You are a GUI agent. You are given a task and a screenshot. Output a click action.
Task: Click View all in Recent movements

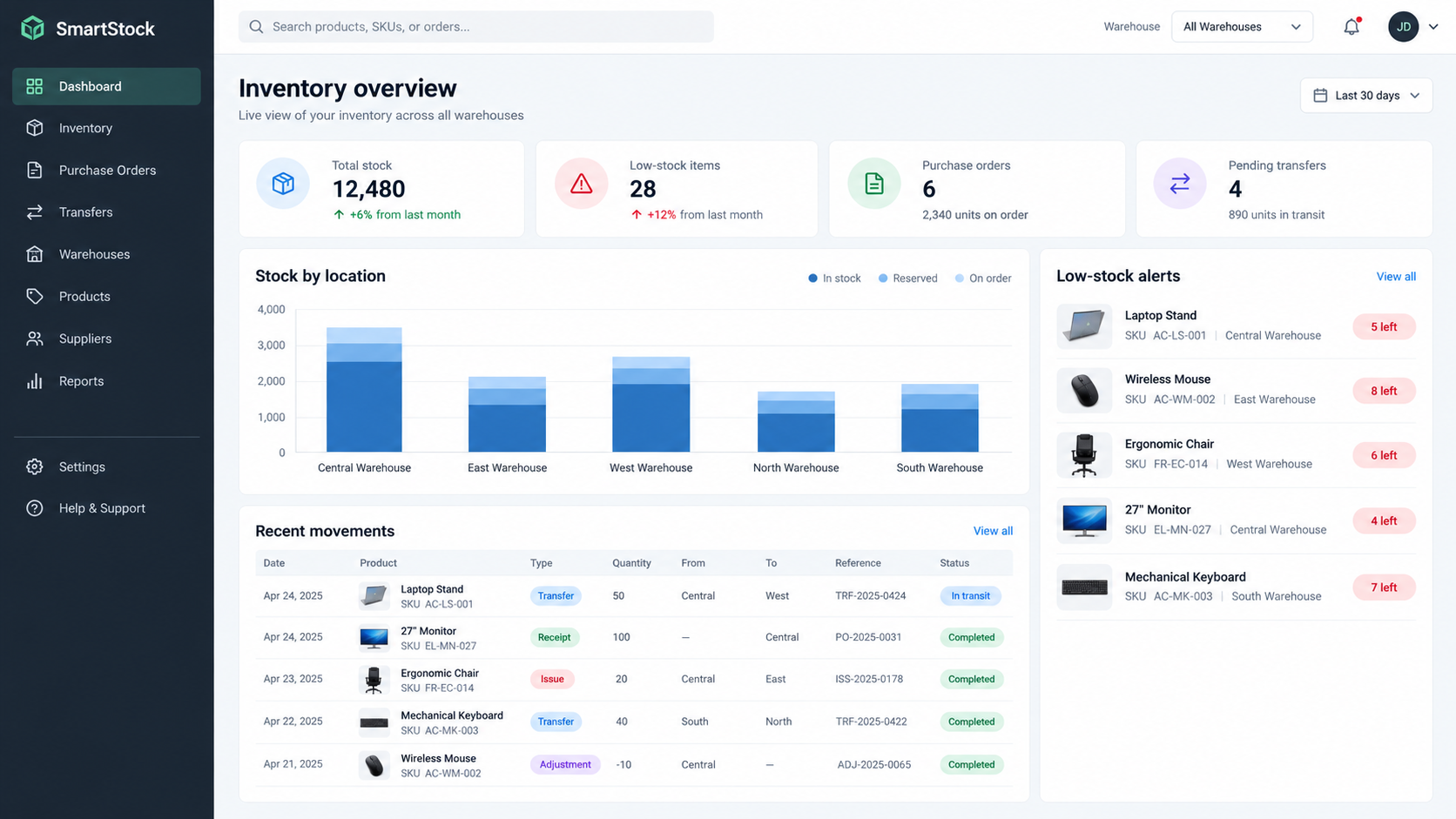[x=993, y=531]
